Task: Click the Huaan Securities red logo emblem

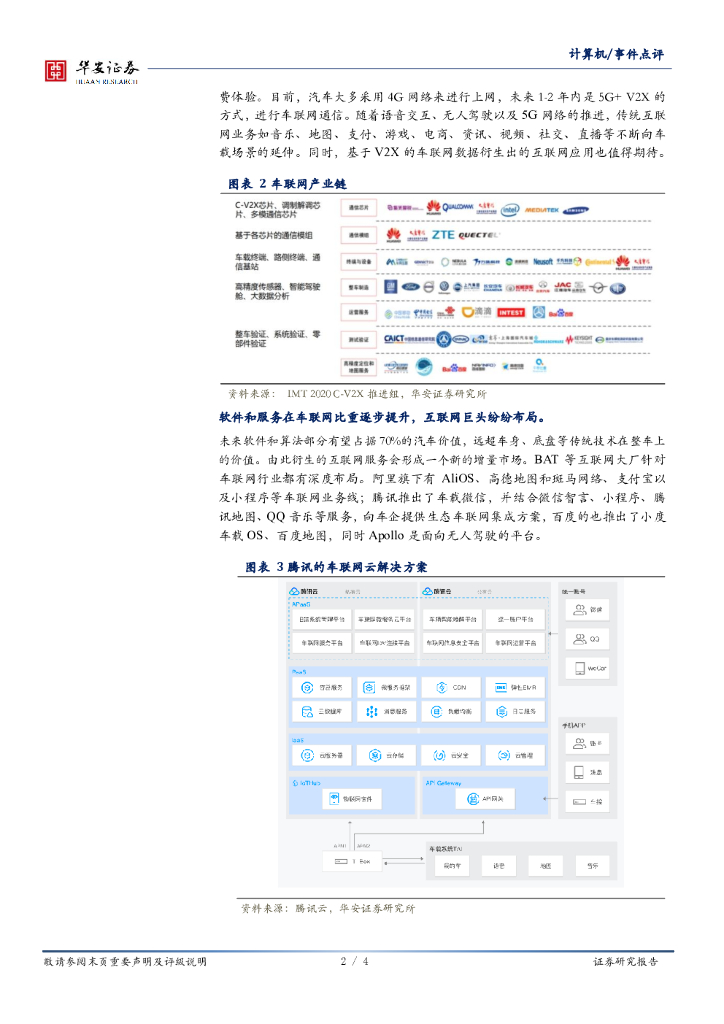Action: pyautogui.click(x=55, y=71)
